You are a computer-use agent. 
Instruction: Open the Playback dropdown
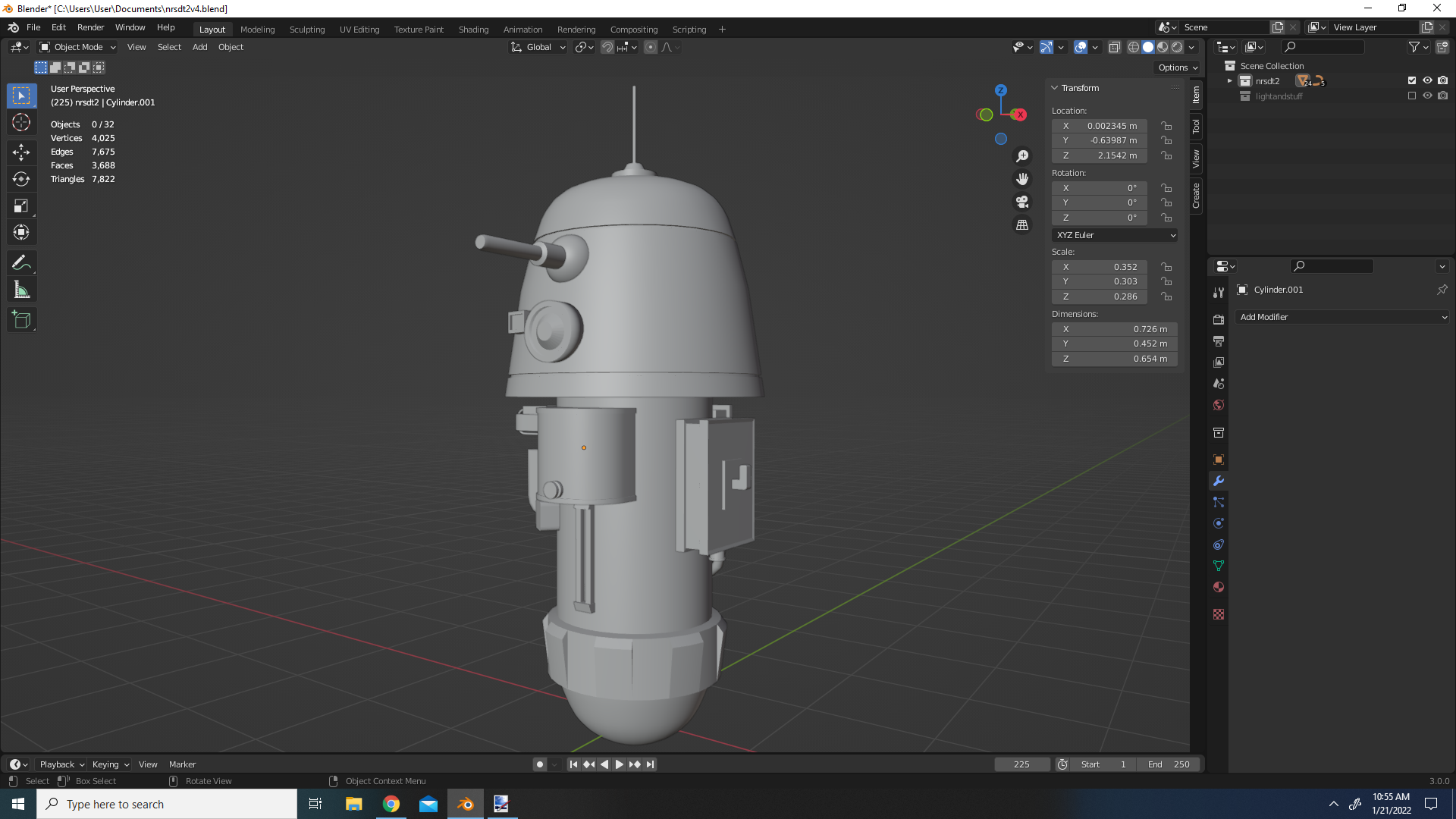[62, 764]
